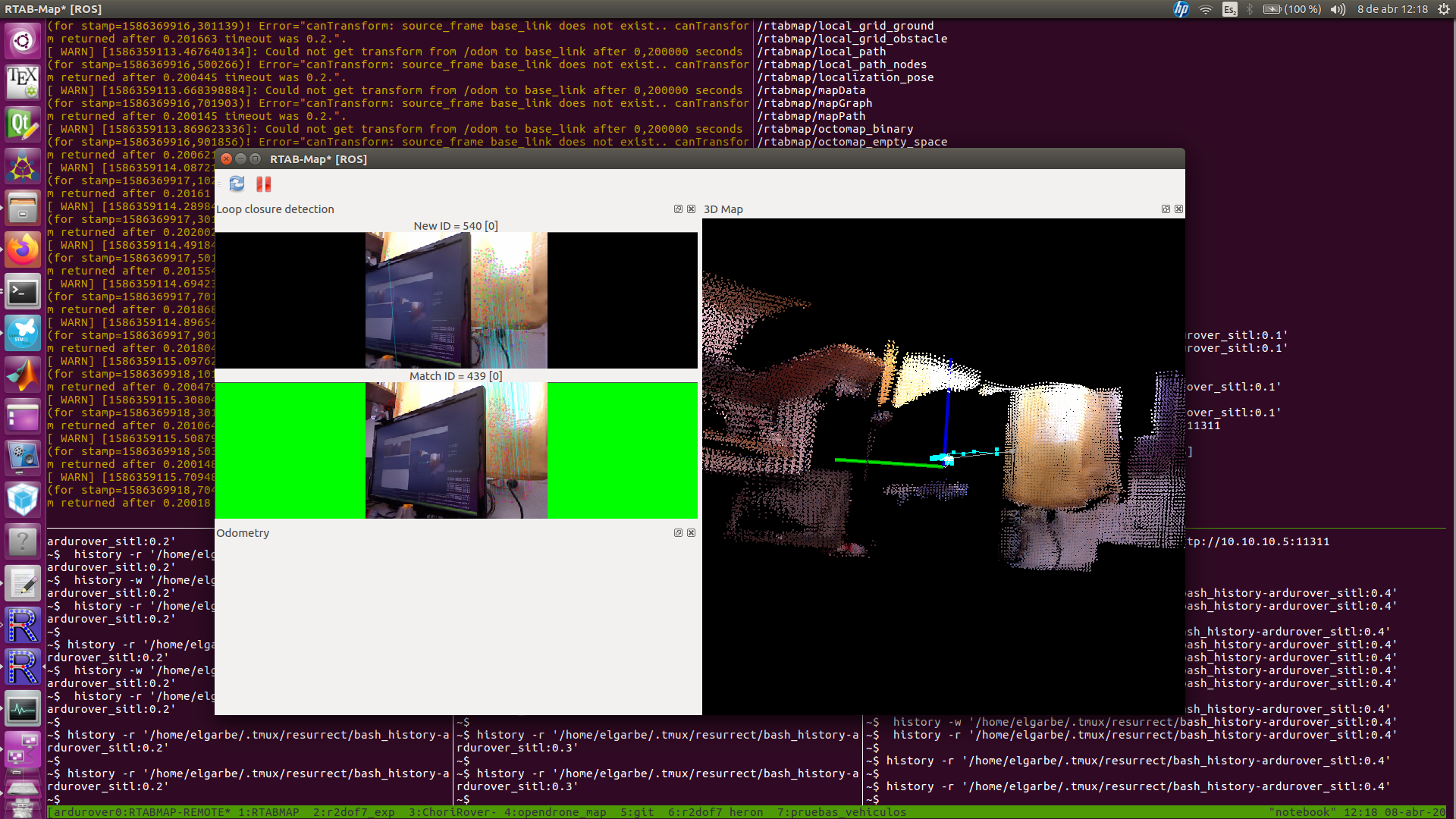
Task: Float the 3D Map panel
Action: tap(1166, 209)
